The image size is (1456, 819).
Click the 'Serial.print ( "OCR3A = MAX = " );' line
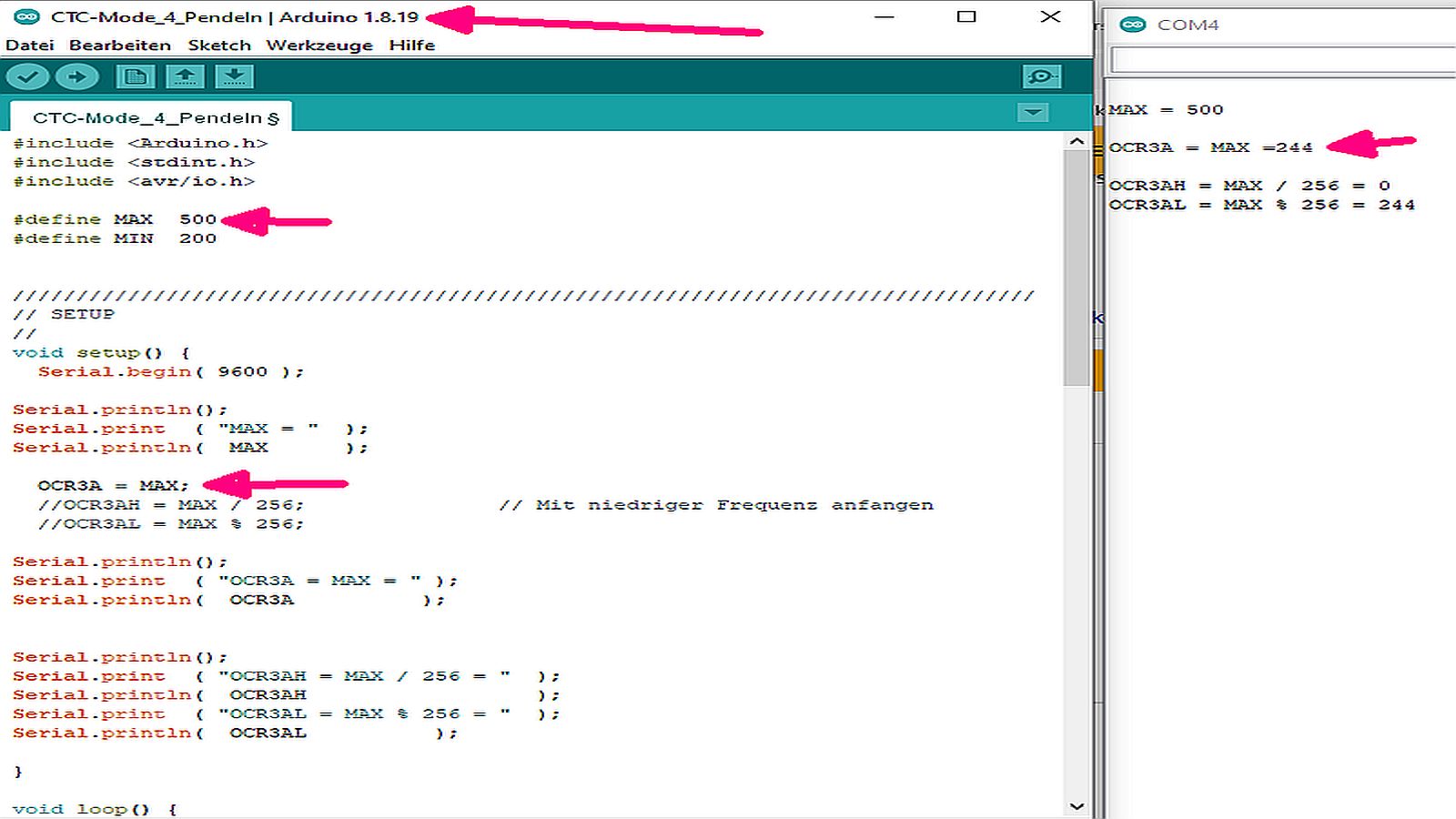click(x=235, y=581)
